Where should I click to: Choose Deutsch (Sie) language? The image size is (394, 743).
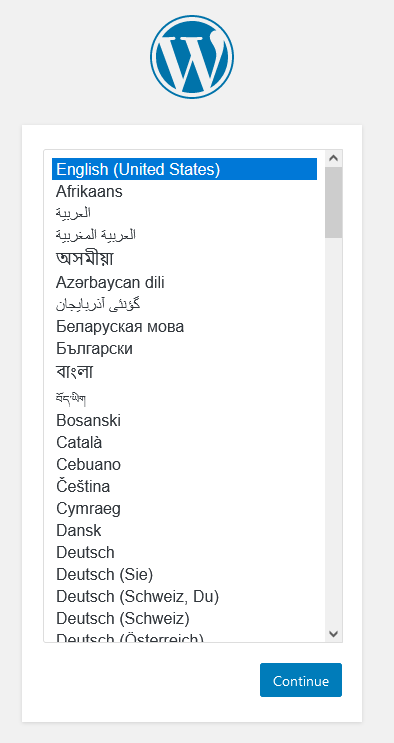pyautogui.click(x=184, y=574)
